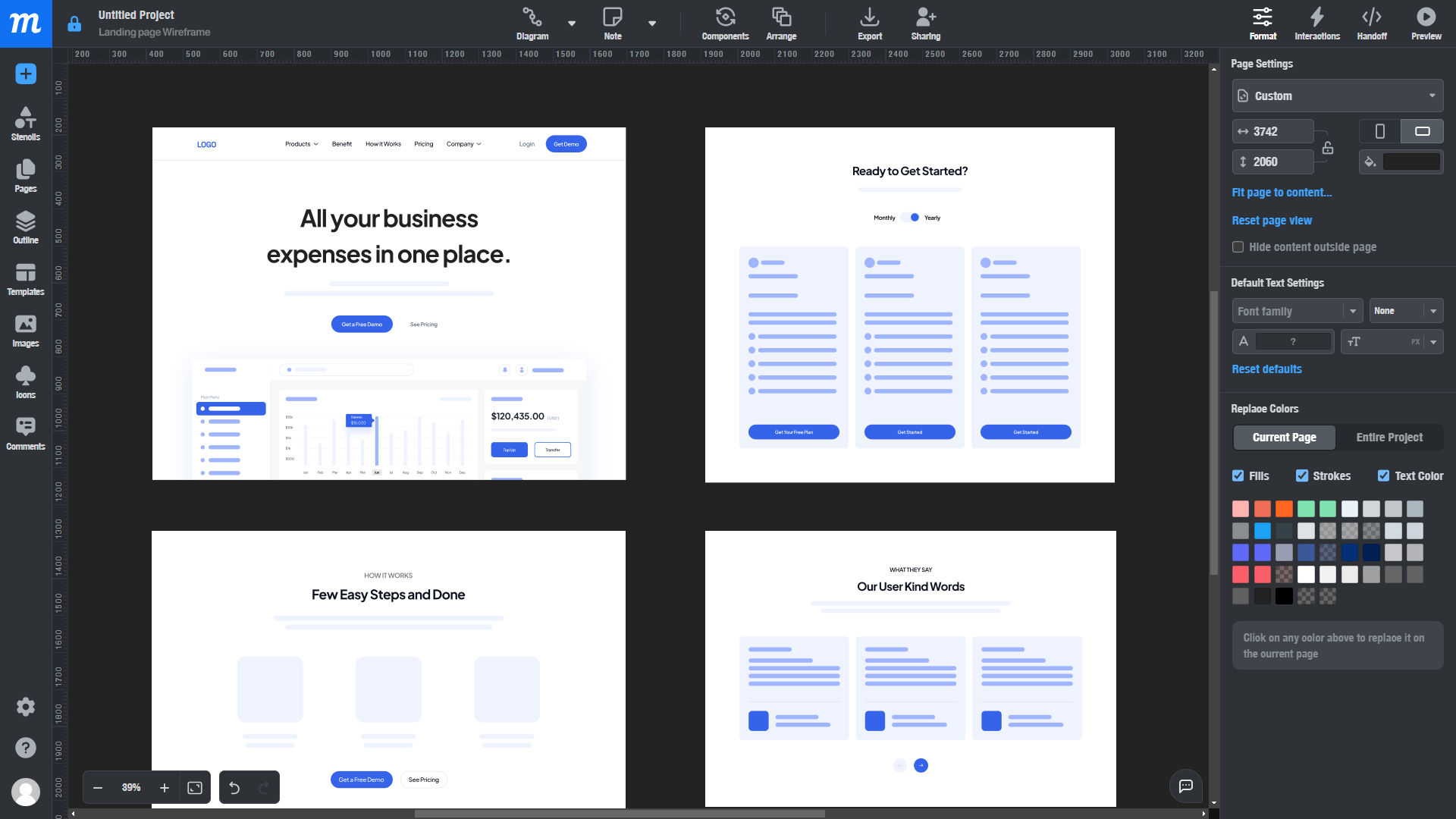Click the Sharing toolbar icon

tap(926, 24)
